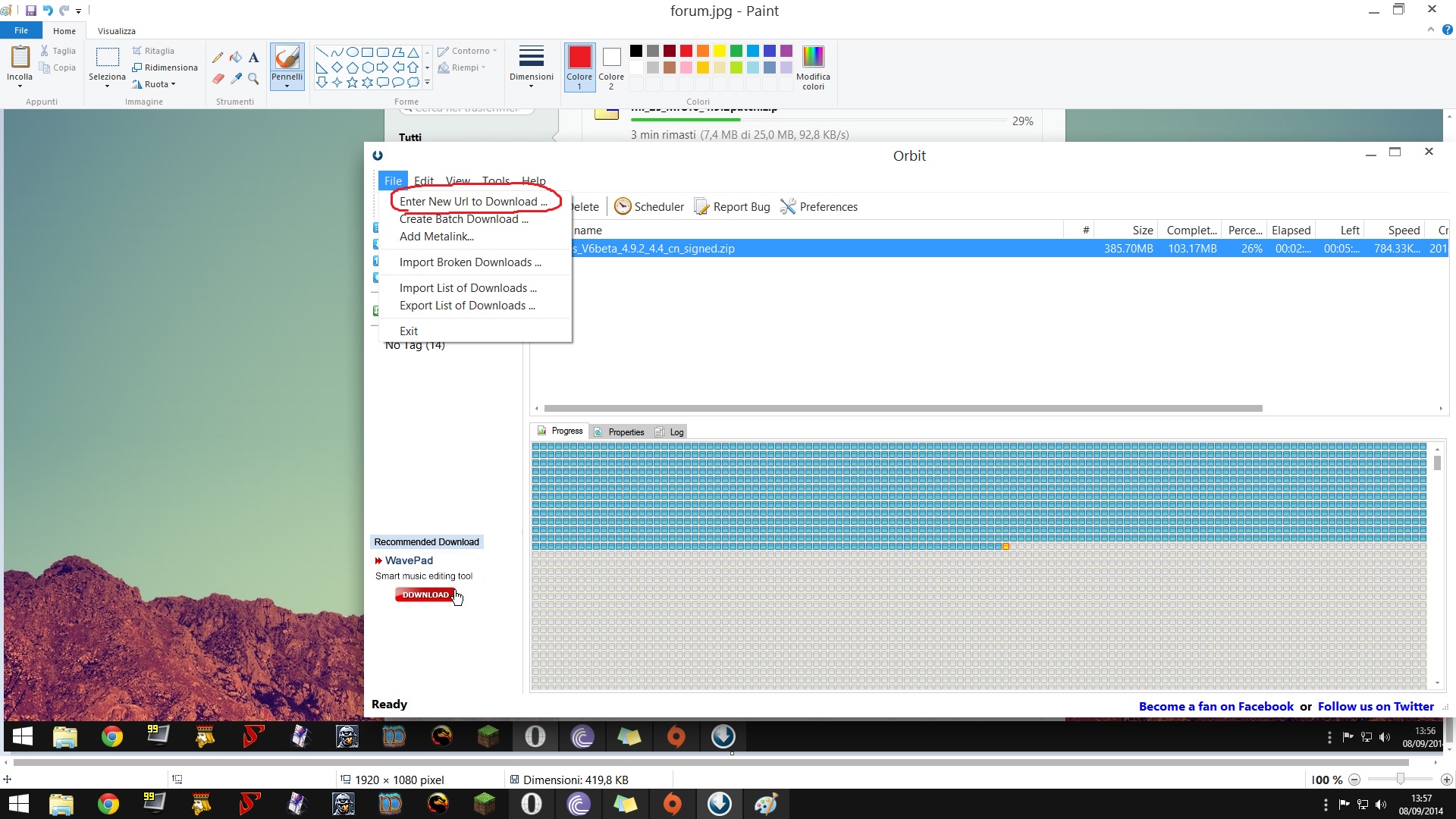The image size is (1456, 819).
Task: Open the Dimensioni line thickness dropdown
Action: click(531, 67)
